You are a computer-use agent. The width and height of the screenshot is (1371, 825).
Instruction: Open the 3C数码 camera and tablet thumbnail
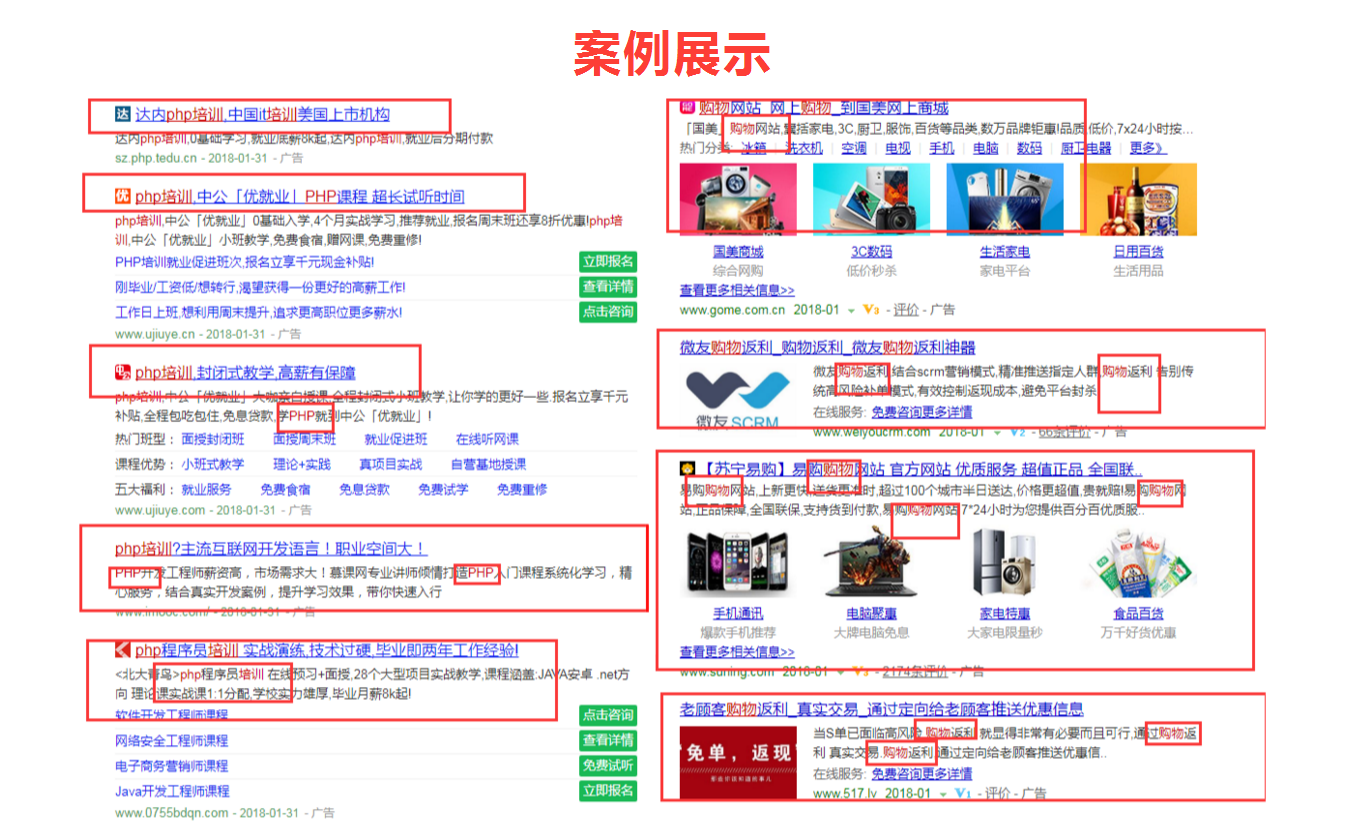[x=871, y=199]
